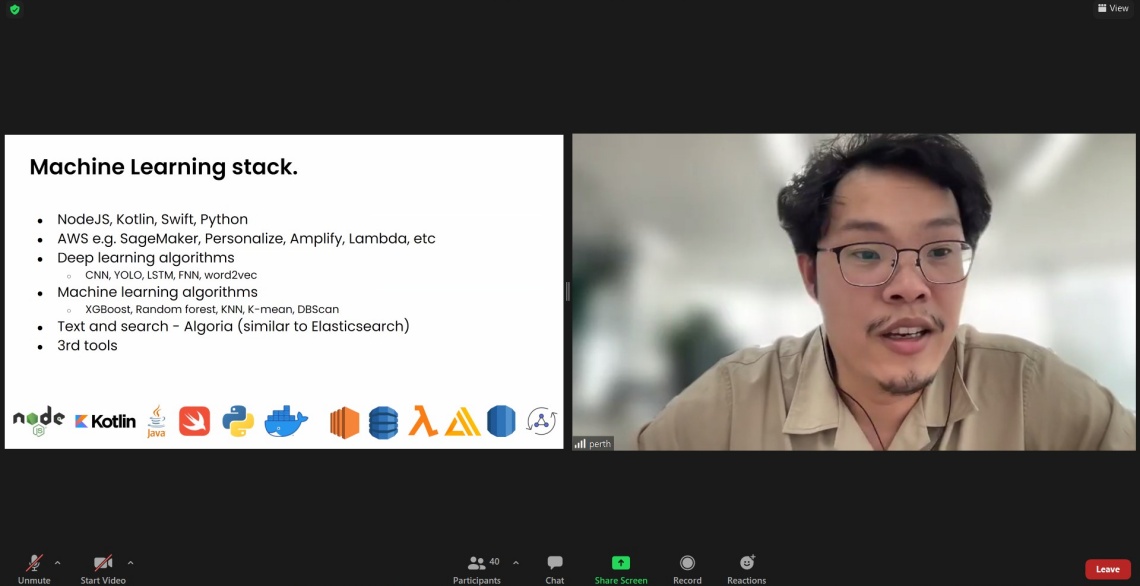The image size is (1140, 586).
Task: Expand audio options arrow beside Unmute
Action: [x=57, y=563]
